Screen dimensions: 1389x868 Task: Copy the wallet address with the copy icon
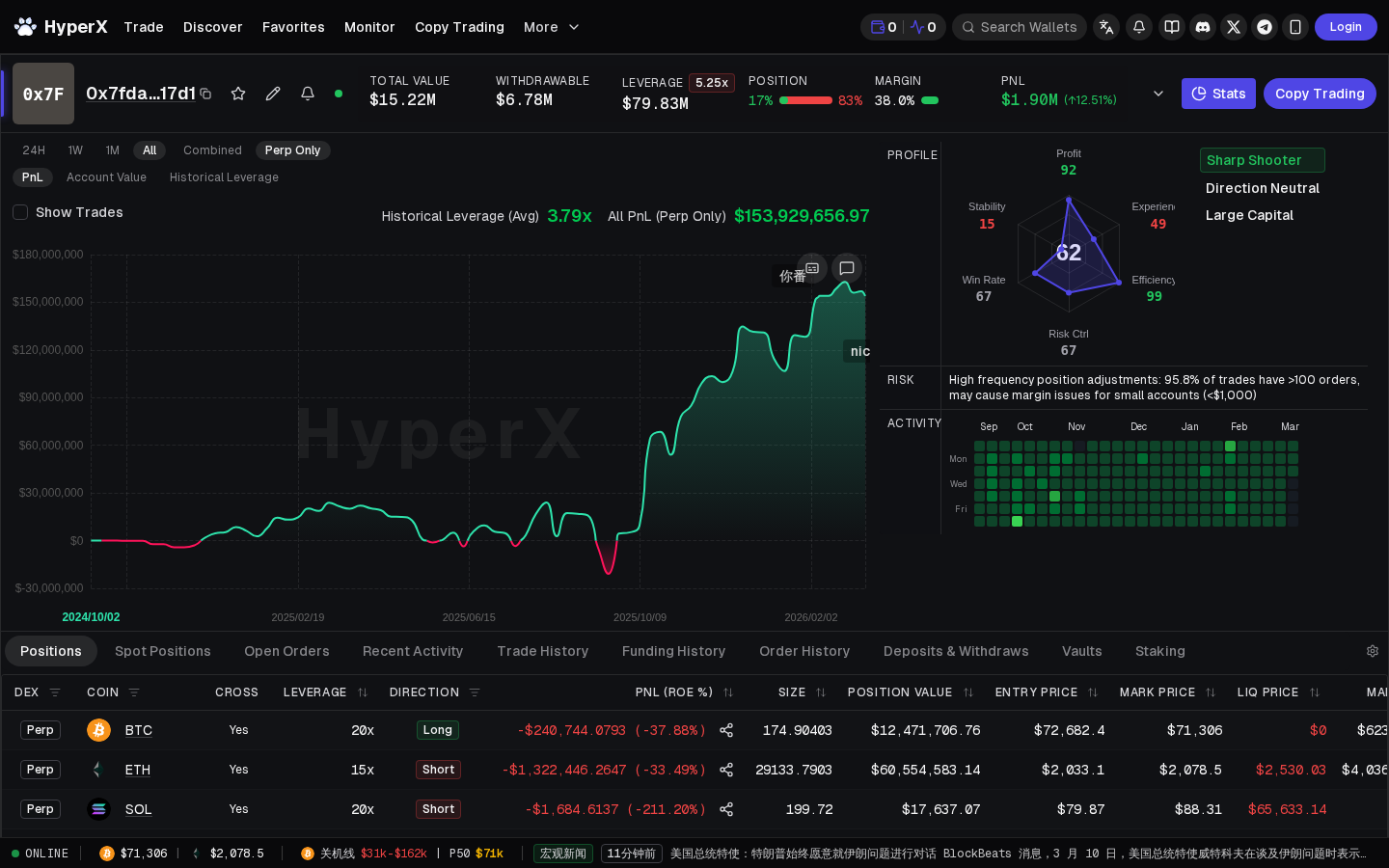[205, 95]
